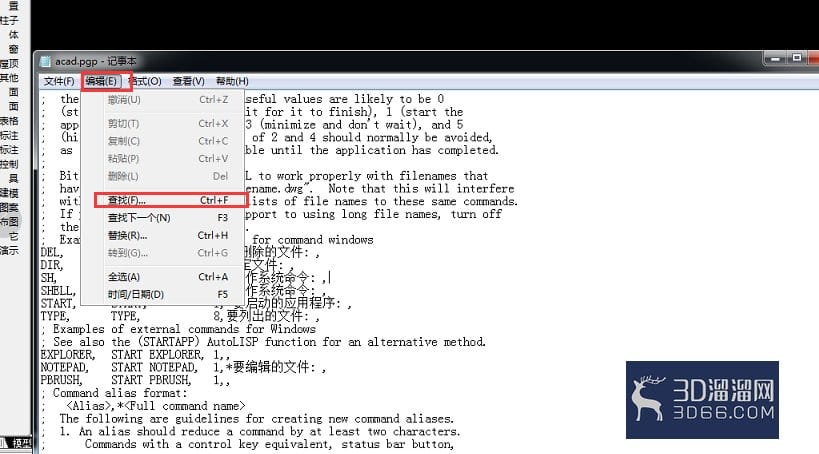Open the 文件(F) menu
The width and height of the screenshot is (819, 454).
[x=58, y=82]
